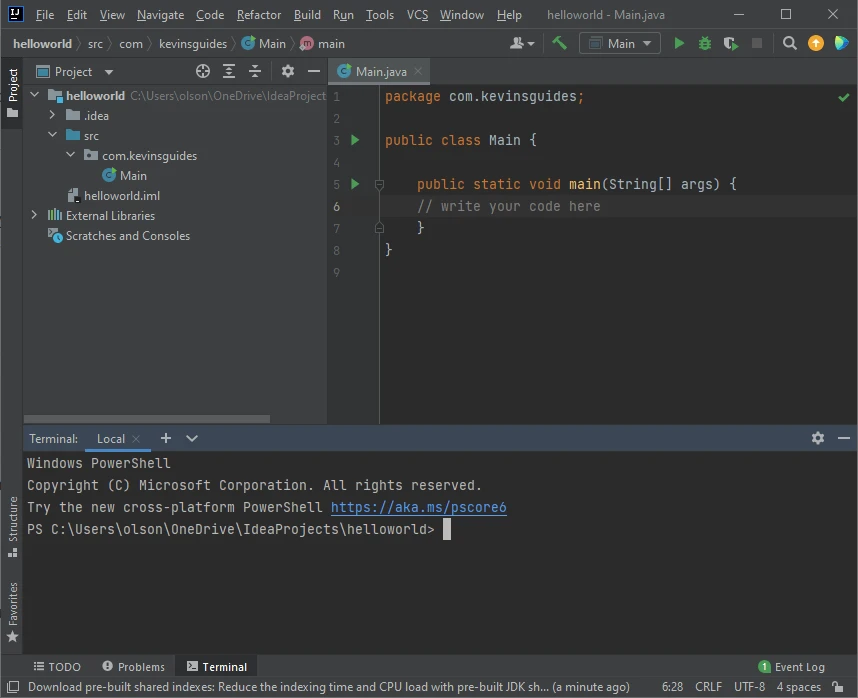Click line separator CRLF in status bar
The width and height of the screenshot is (858, 698).
click(x=708, y=687)
